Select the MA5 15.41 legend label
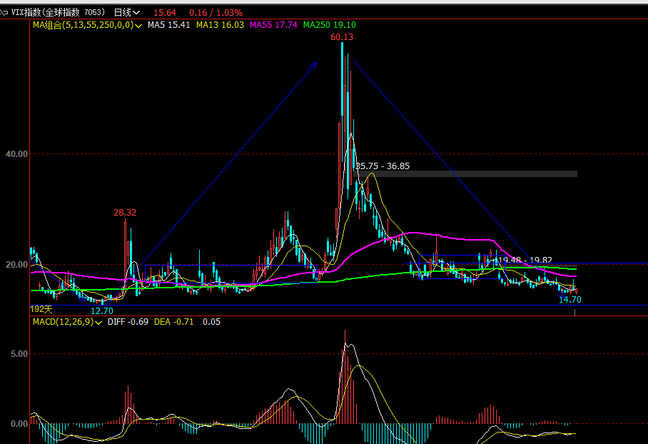648x444 pixels. tap(169, 25)
